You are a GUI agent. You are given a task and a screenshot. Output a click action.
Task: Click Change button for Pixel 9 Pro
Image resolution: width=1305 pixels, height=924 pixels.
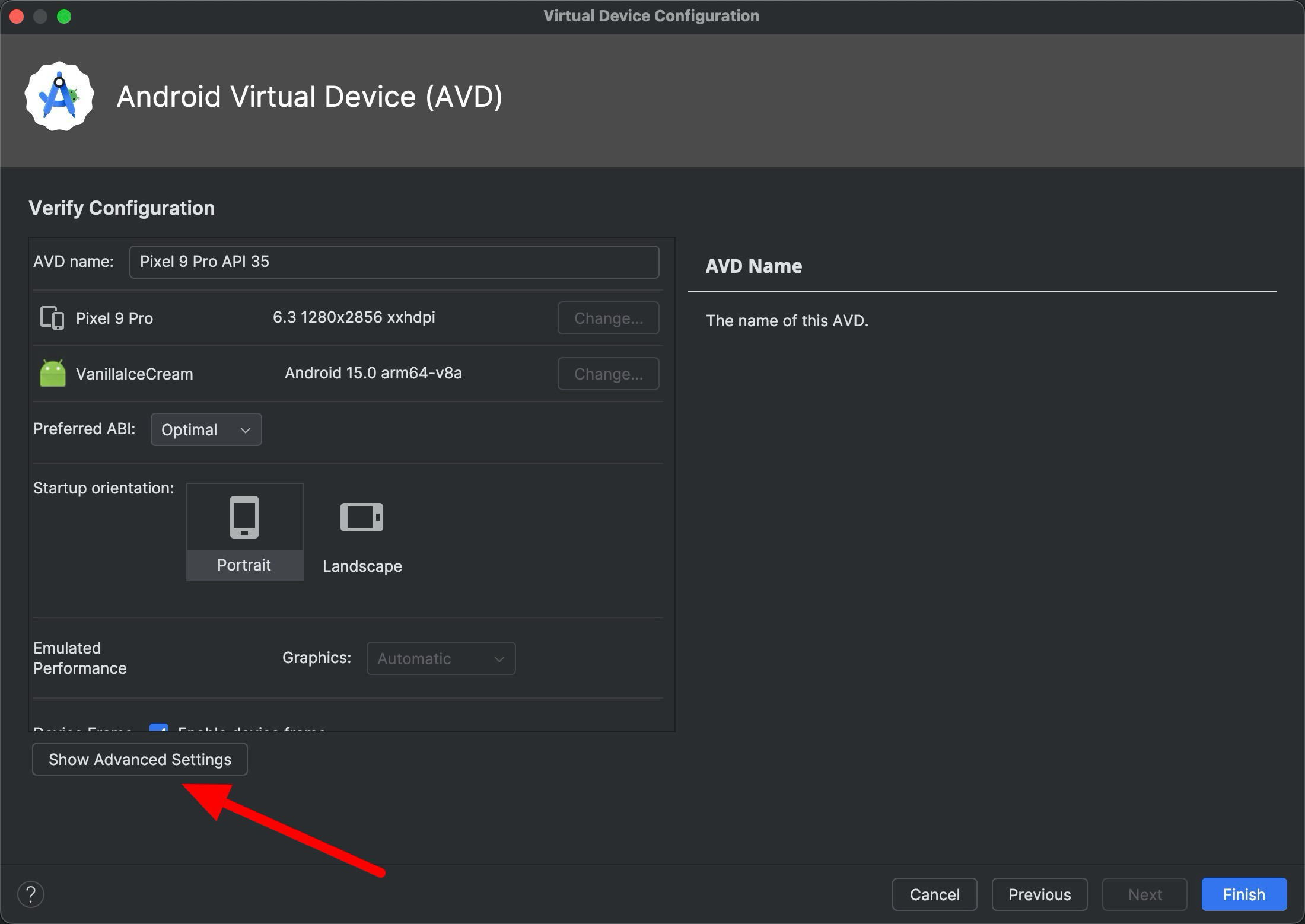point(608,317)
